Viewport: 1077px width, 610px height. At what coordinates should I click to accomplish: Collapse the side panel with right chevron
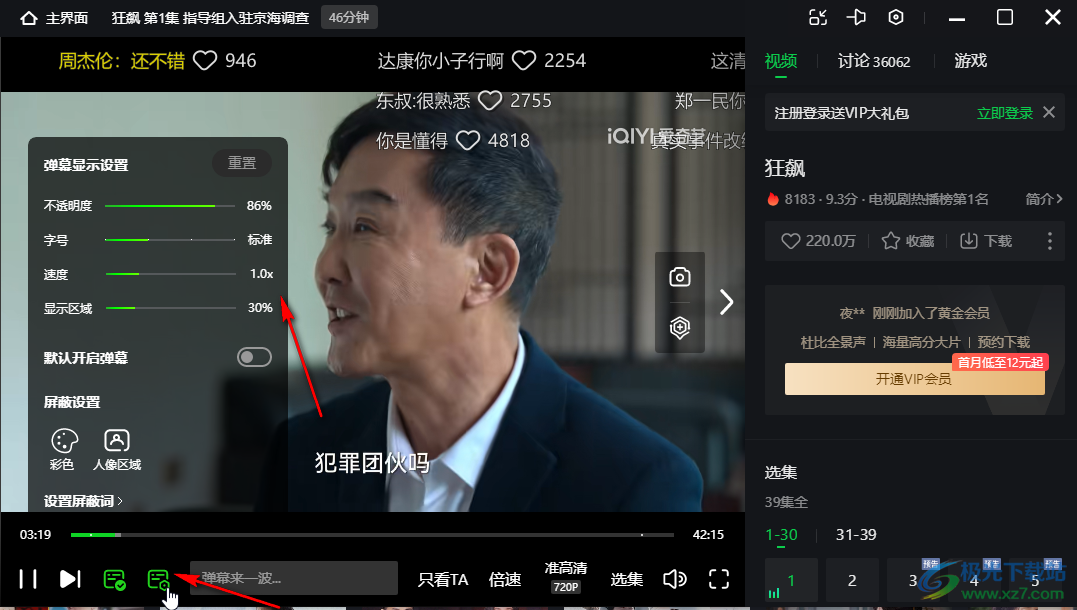[727, 302]
